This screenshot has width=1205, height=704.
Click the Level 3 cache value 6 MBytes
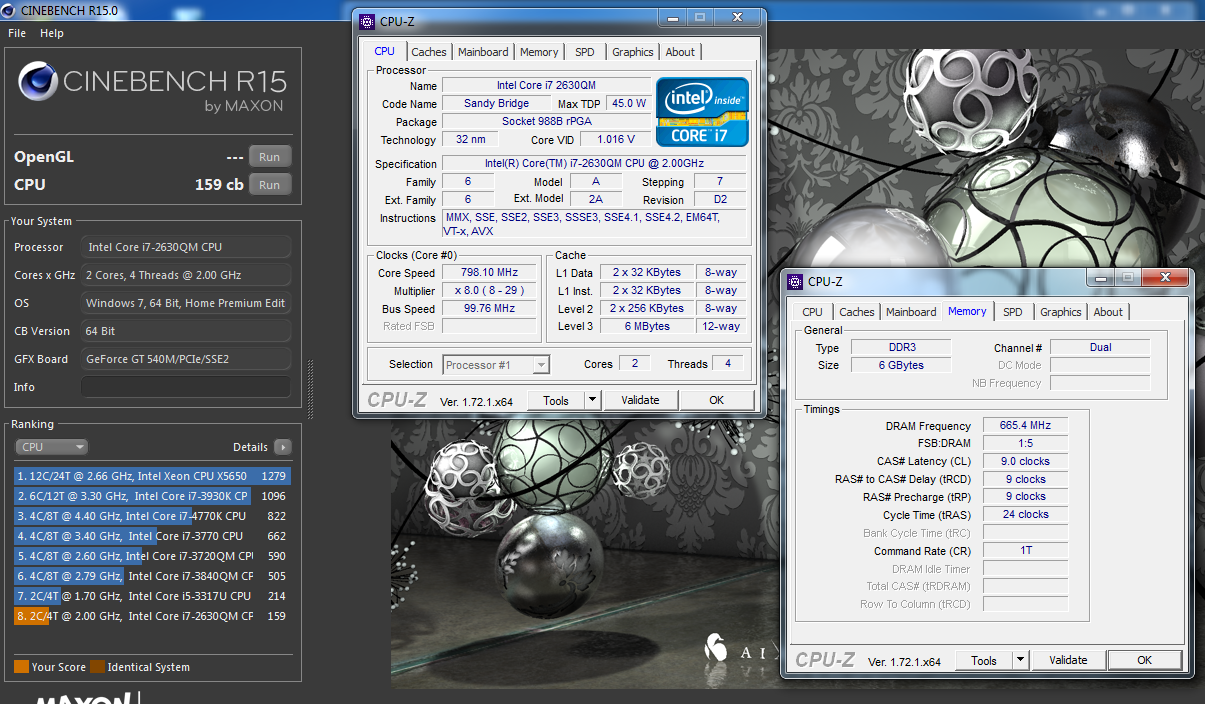point(647,326)
